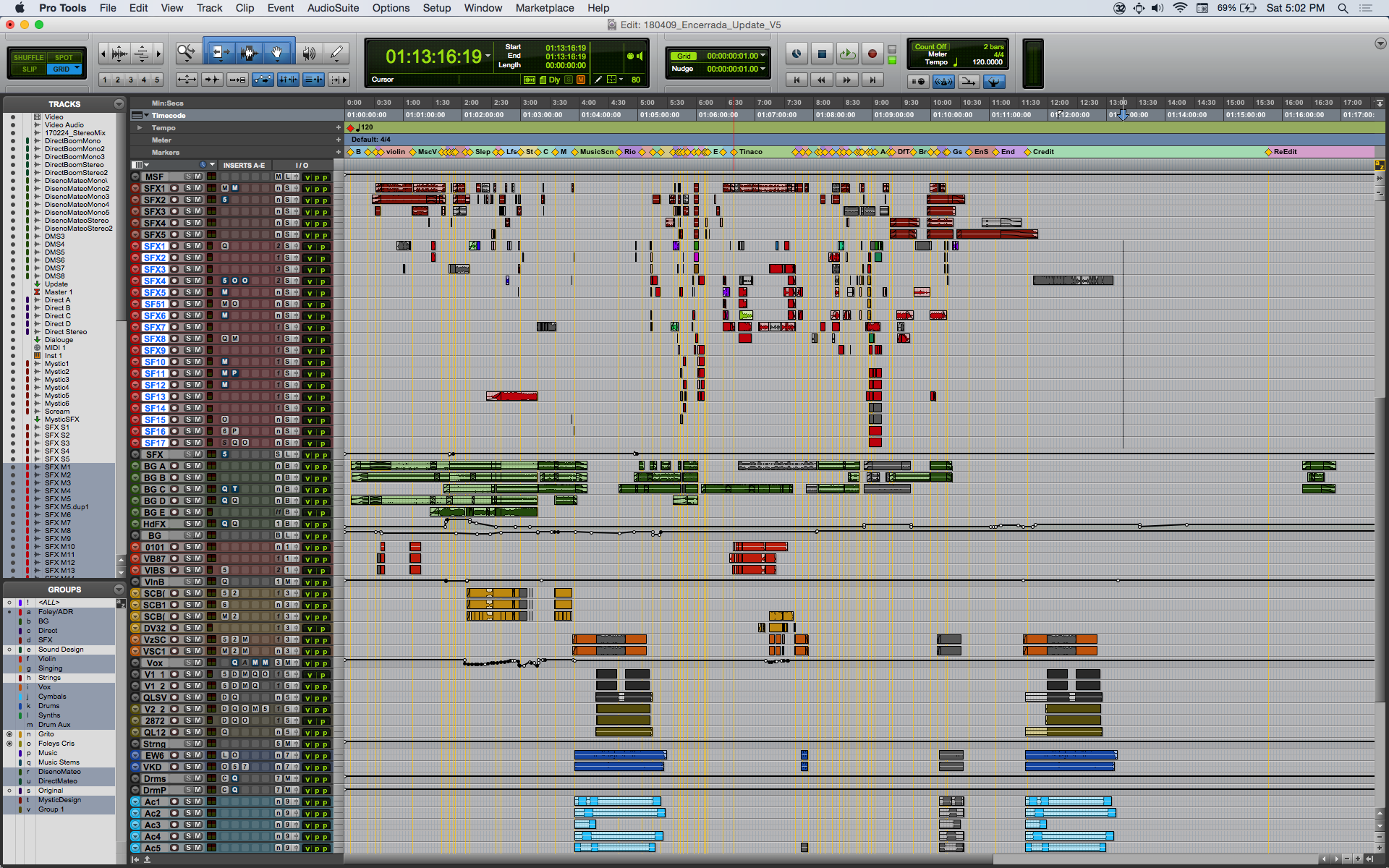Viewport: 1389px width, 868px height.
Task: Recall zoom preset 5
Action: (157, 80)
